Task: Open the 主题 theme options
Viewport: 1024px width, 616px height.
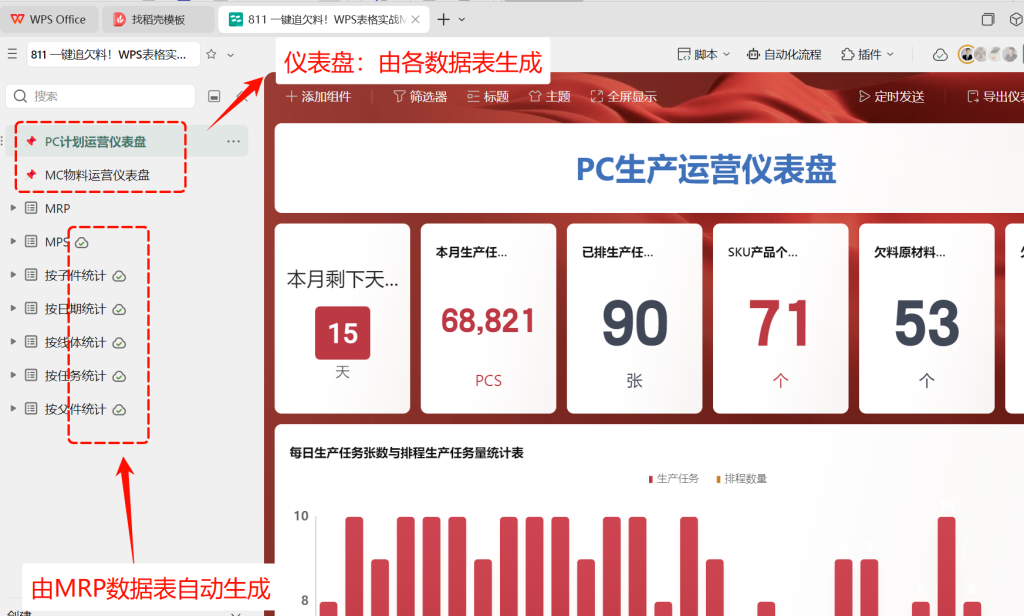Action: (549, 97)
